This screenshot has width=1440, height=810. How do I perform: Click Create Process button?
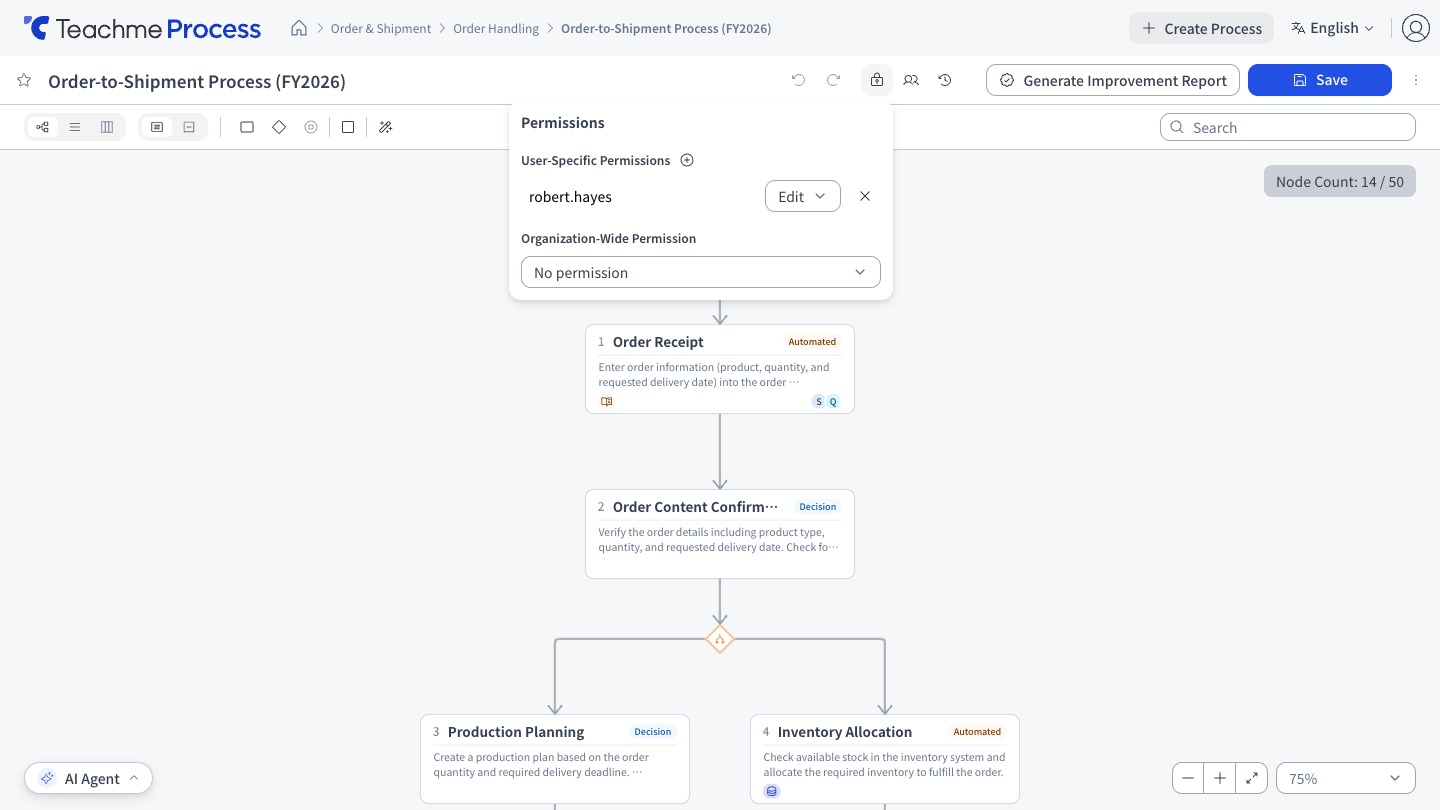pos(1201,28)
